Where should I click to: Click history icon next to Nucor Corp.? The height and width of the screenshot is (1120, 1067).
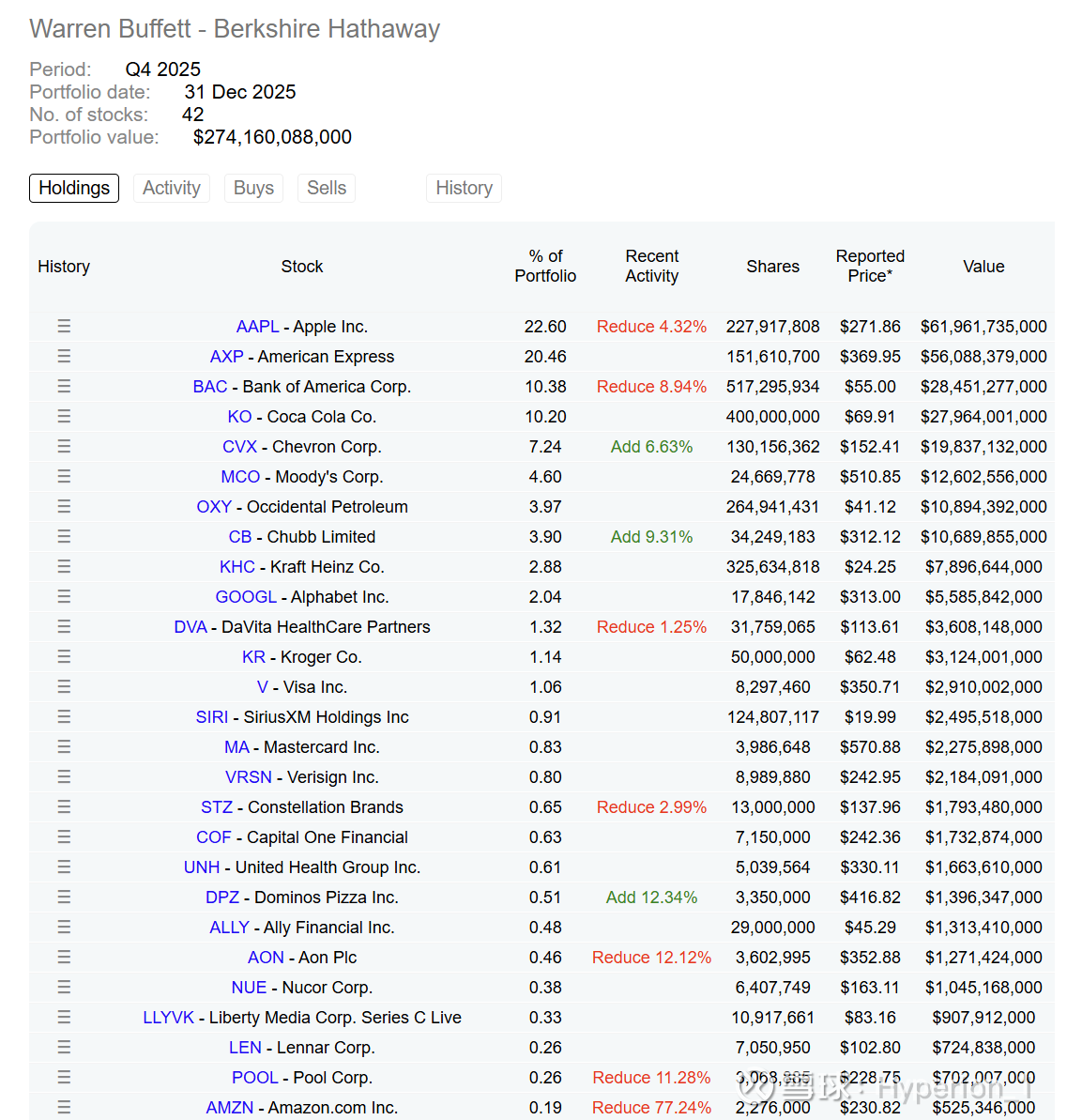64,987
